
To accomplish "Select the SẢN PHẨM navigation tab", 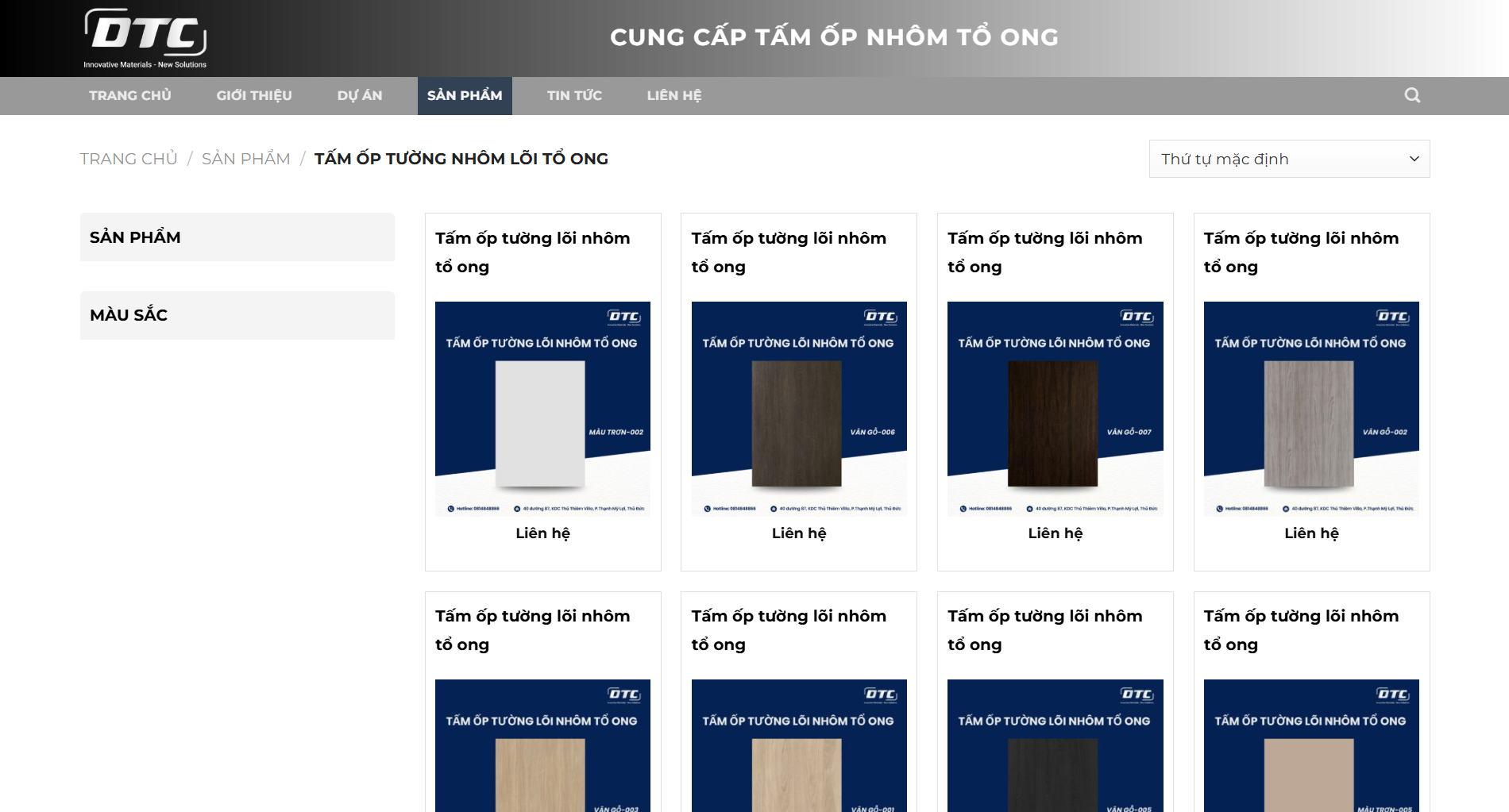I will point(465,95).
